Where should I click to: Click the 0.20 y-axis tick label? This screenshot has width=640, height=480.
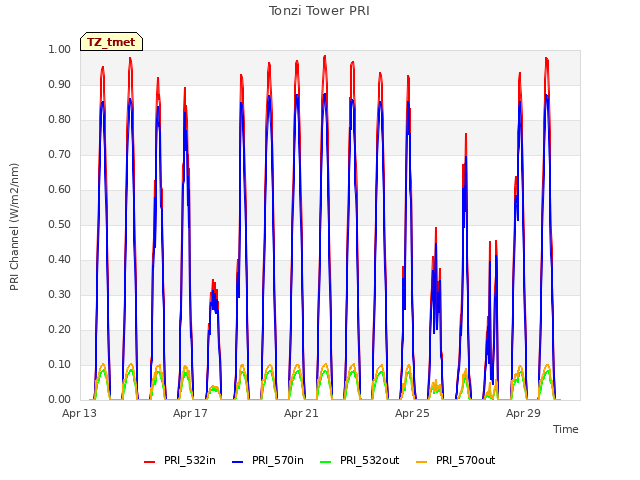click(60, 329)
